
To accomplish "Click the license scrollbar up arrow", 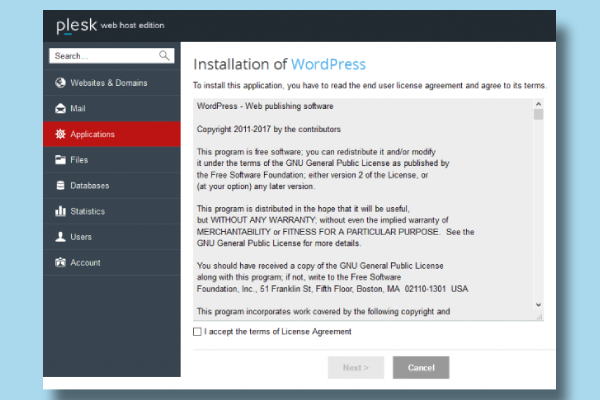I will (x=539, y=102).
